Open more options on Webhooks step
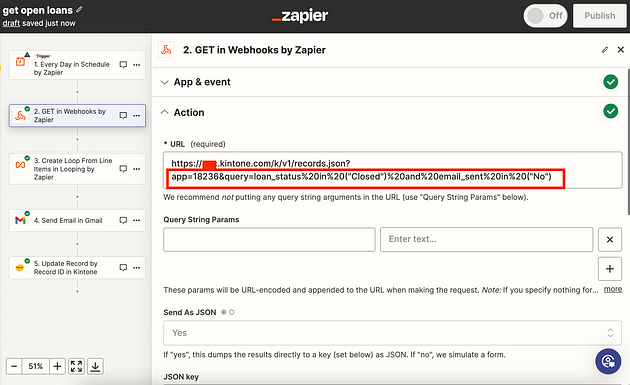 point(137,116)
